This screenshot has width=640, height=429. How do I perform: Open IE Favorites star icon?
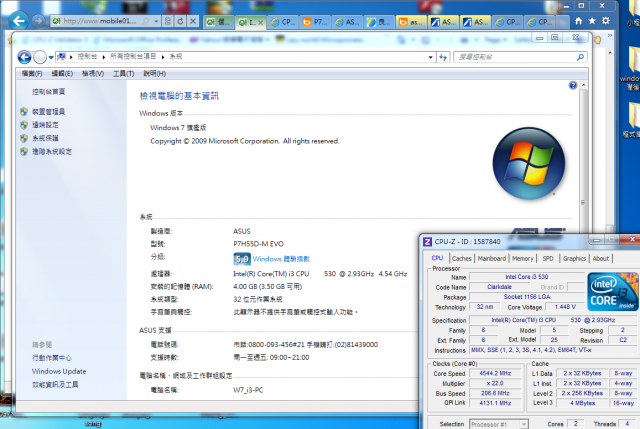point(592,21)
